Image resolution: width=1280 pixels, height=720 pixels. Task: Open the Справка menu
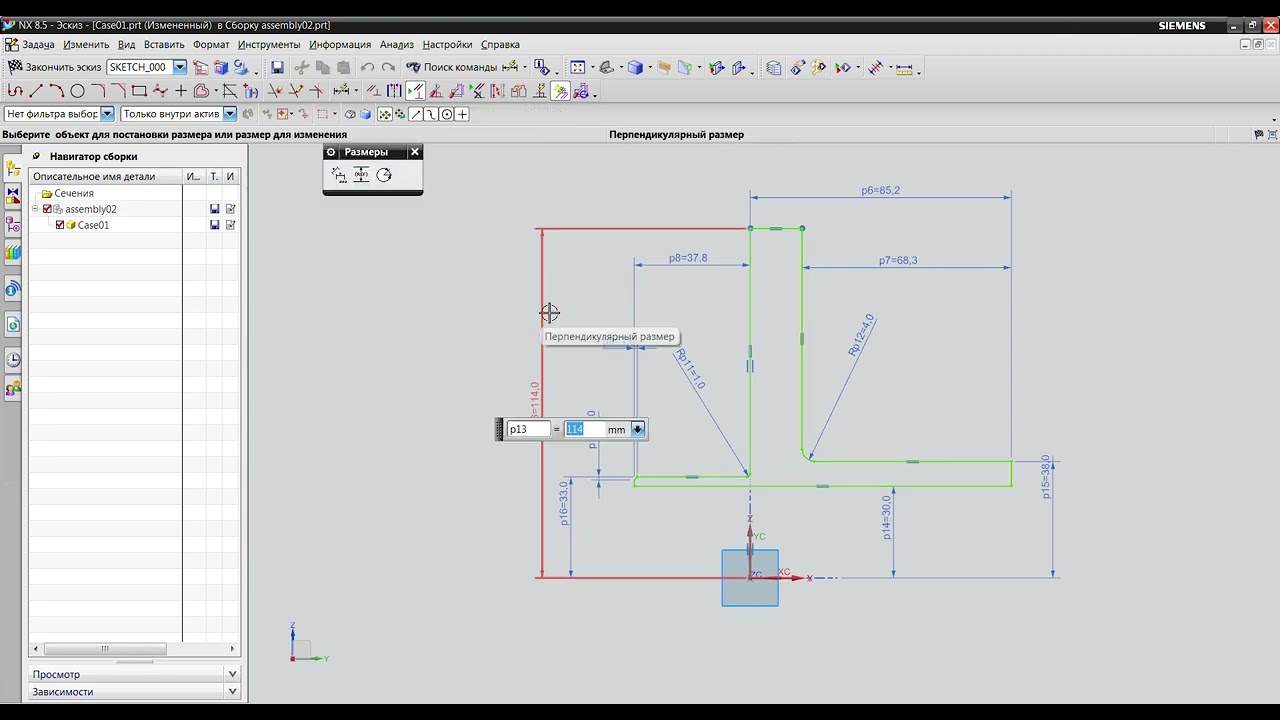pyautogui.click(x=500, y=44)
